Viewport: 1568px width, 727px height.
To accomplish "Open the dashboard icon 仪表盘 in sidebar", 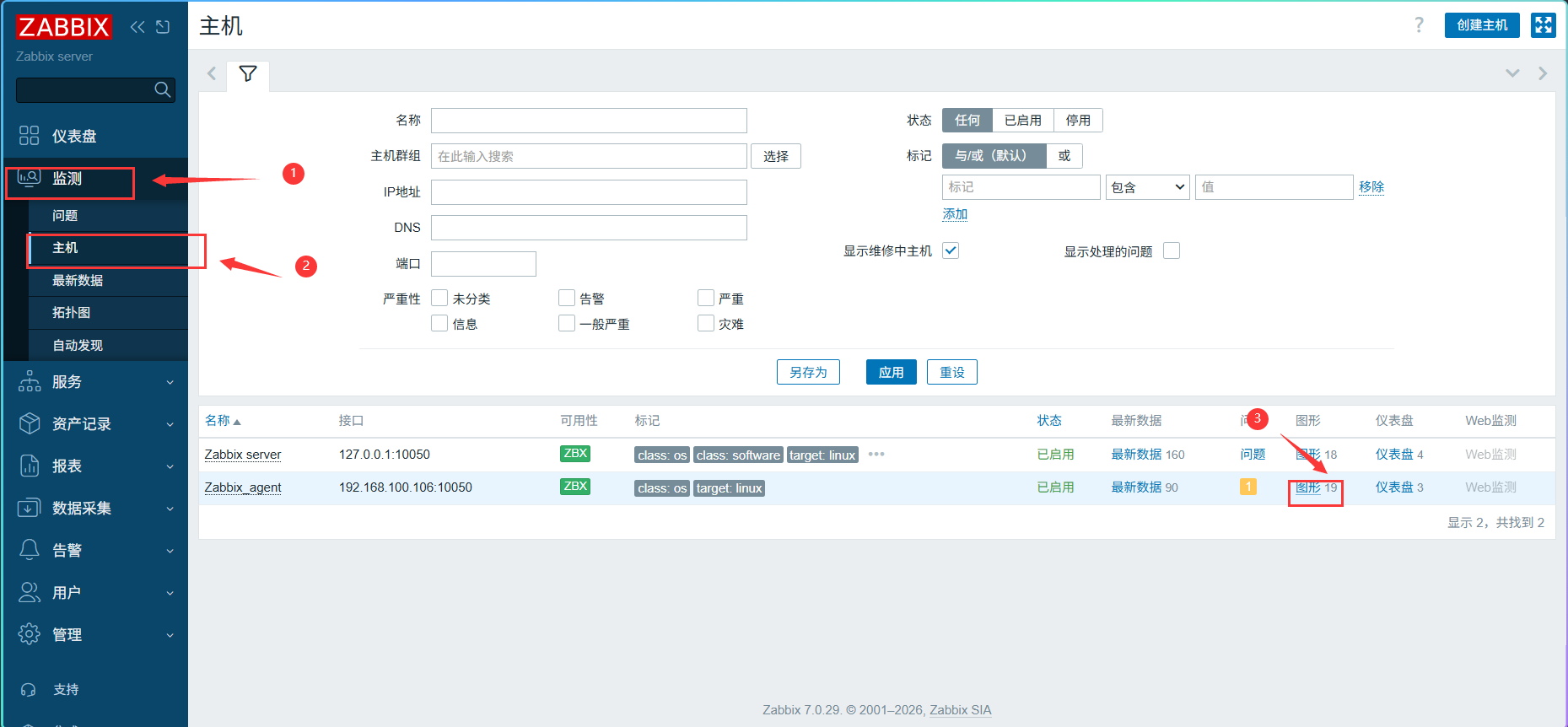I will 29,136.
